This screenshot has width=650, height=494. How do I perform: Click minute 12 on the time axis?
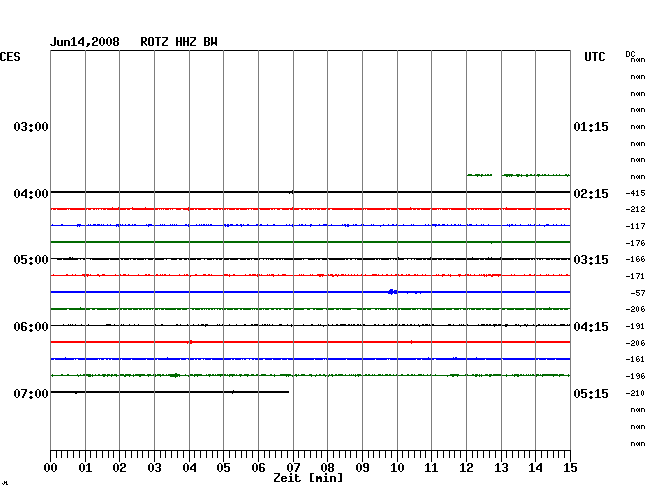pyautogui.click(x=466, y=468)
